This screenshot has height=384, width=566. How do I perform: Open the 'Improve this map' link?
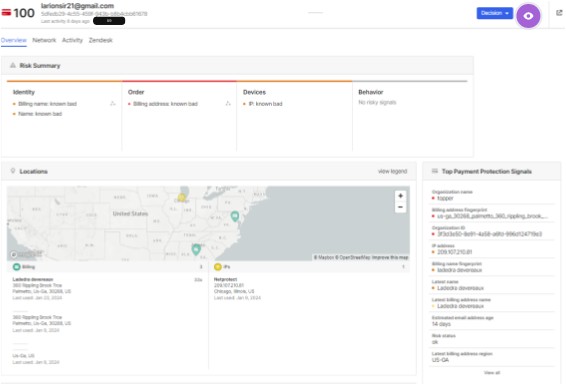390,257
